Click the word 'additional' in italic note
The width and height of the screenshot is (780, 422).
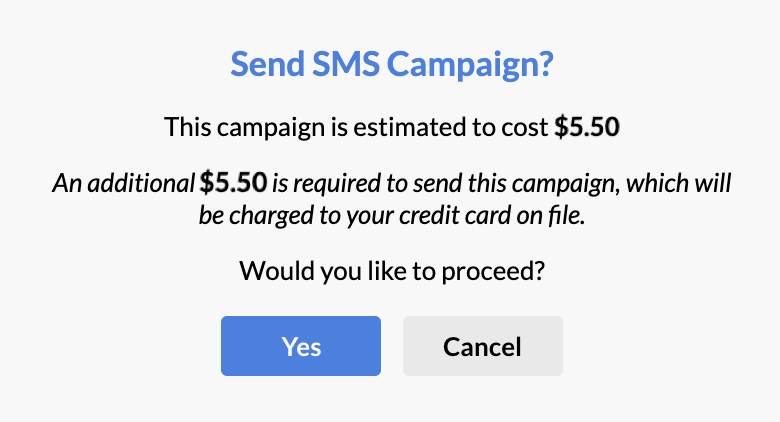click(x=141, y=183)
